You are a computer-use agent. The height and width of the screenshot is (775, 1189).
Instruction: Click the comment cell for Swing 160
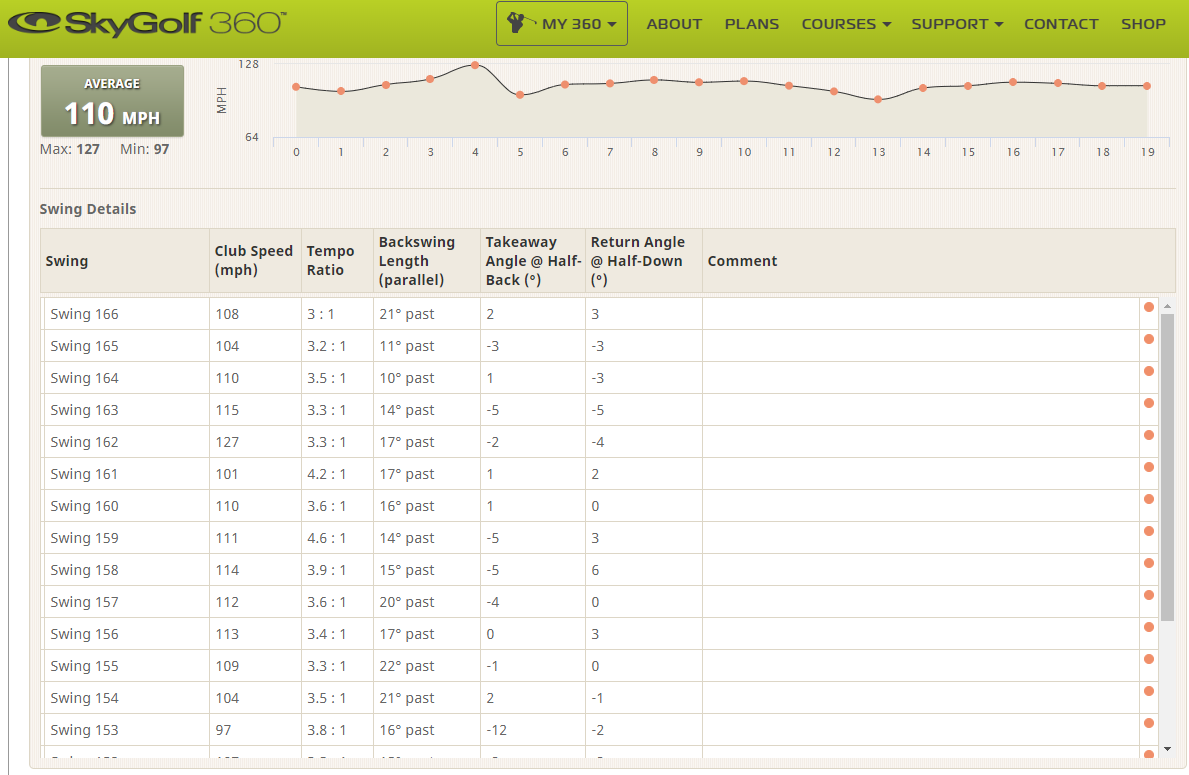pos(921,506)
